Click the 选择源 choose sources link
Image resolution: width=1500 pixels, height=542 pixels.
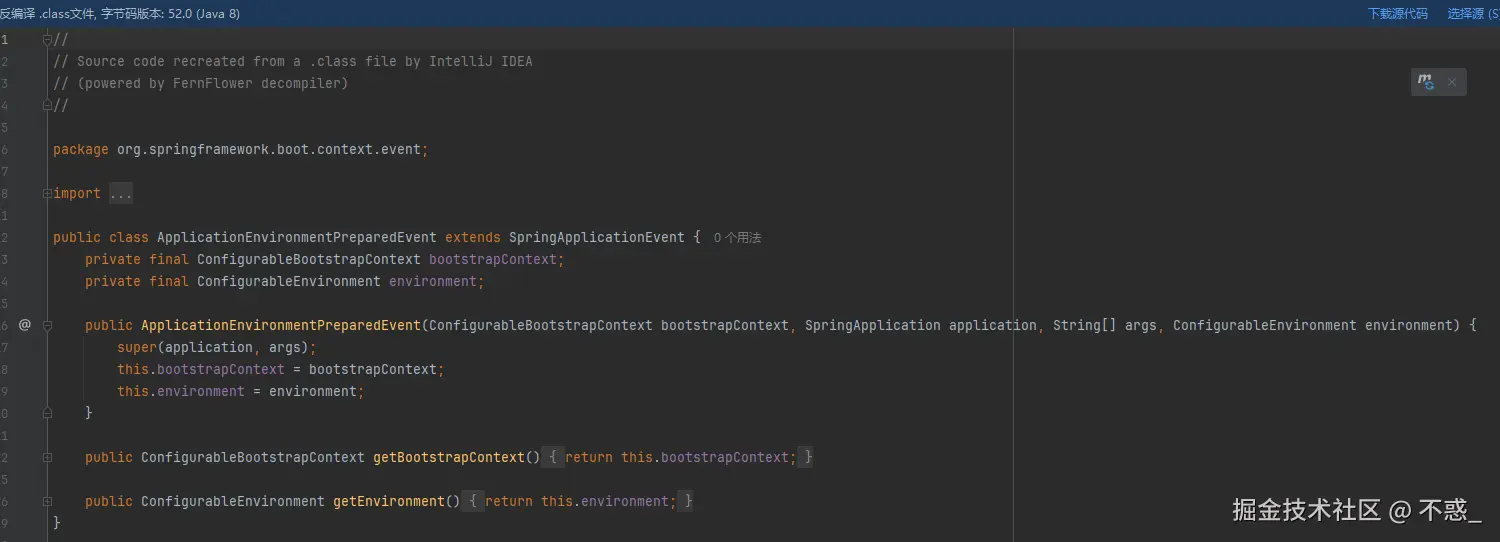coord(1472,14)
